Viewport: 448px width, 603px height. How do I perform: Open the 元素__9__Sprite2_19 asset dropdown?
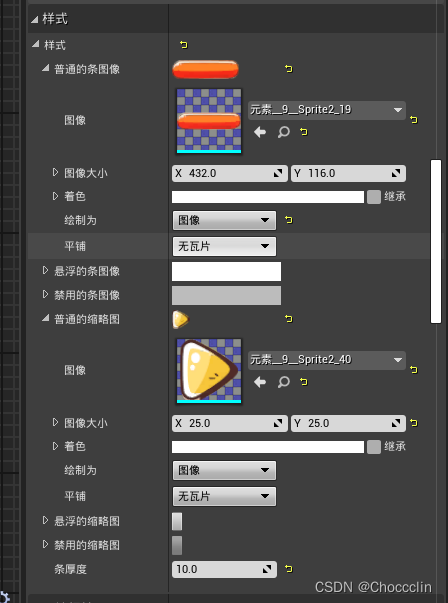coord(326,110)
